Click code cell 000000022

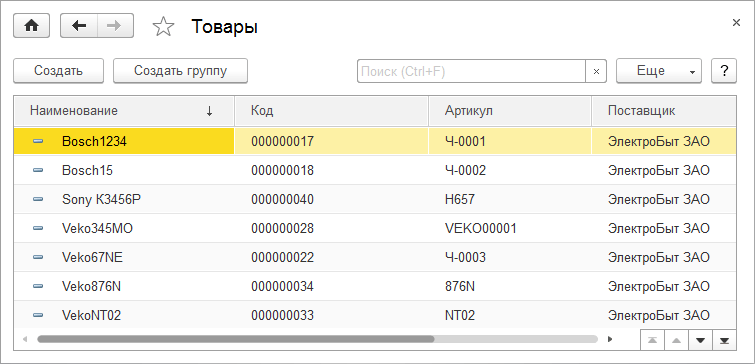point(331,258)
